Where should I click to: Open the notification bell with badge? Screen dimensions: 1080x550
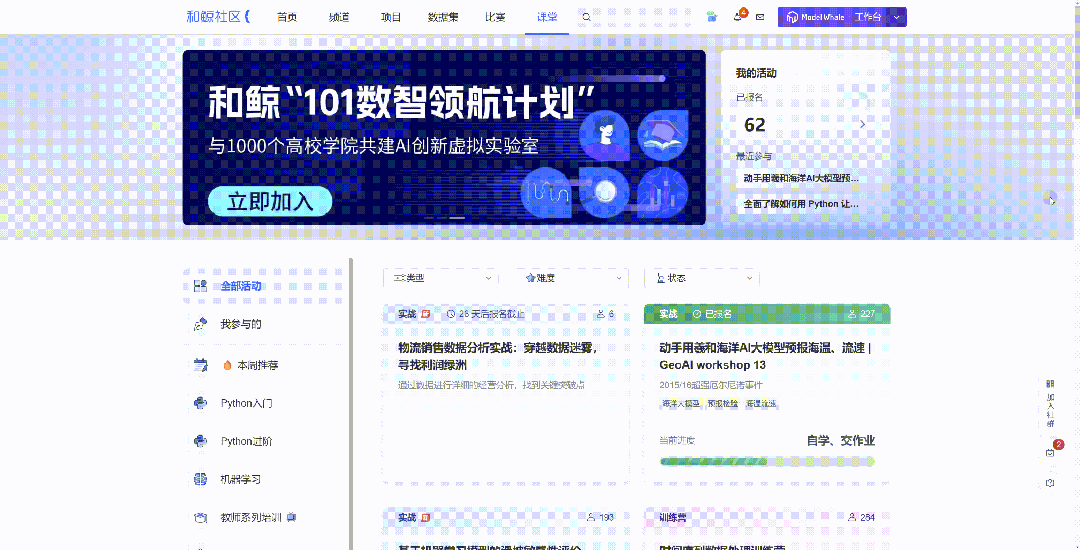[739, 17]
